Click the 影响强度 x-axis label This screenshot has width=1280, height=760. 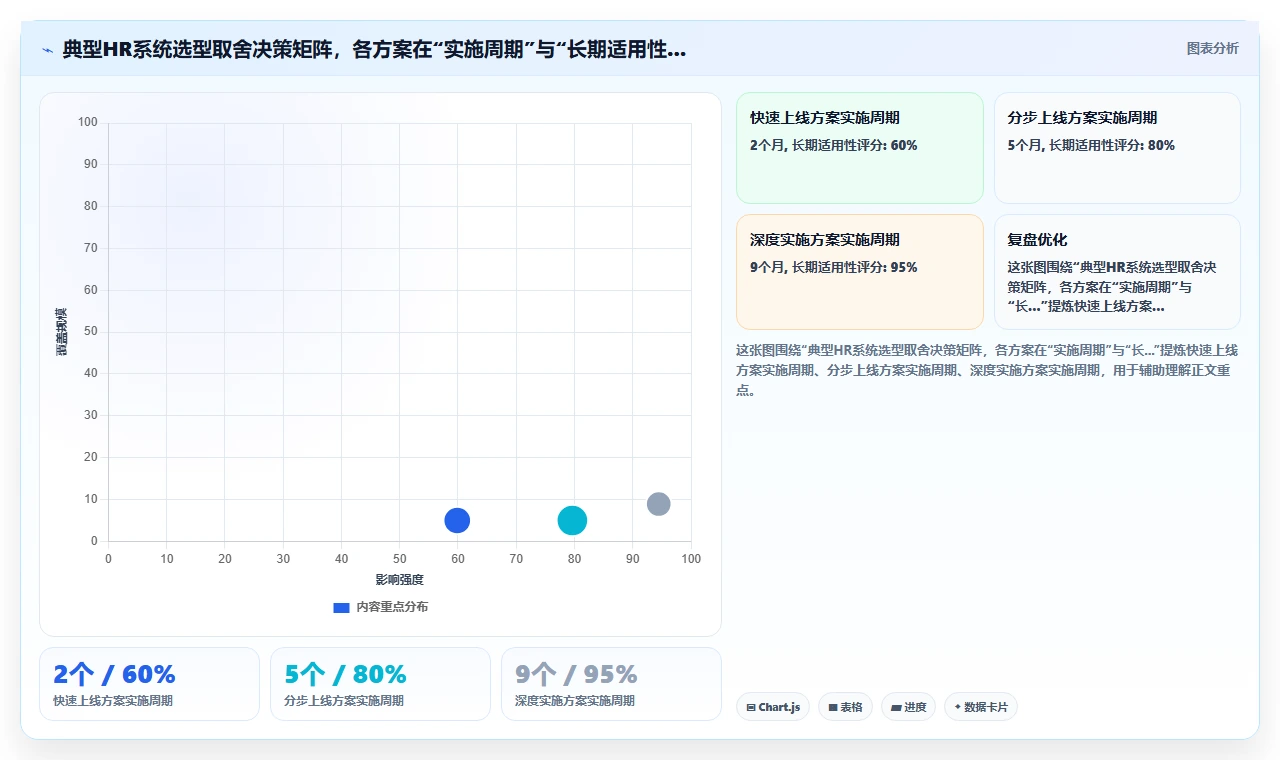(400, 580)
